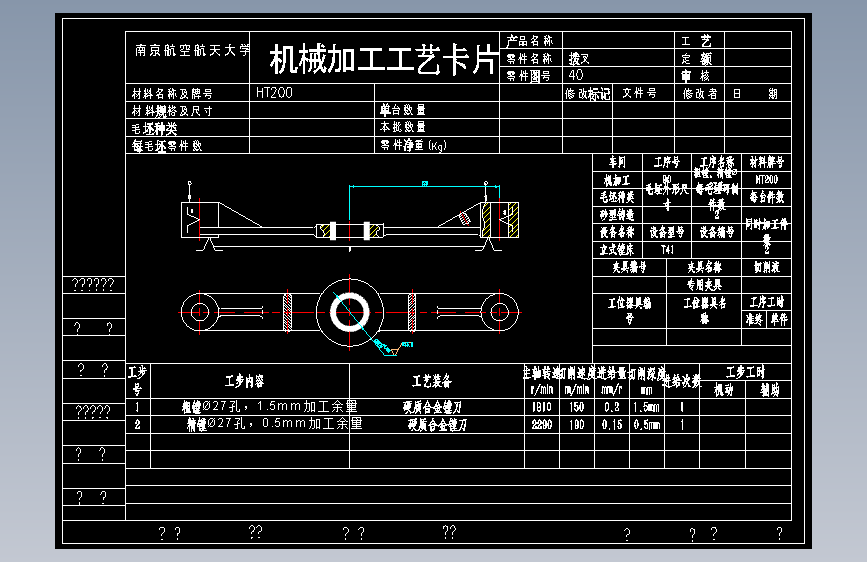Select the 日期 column header
The image size is (867, 562).
point(755,93)
